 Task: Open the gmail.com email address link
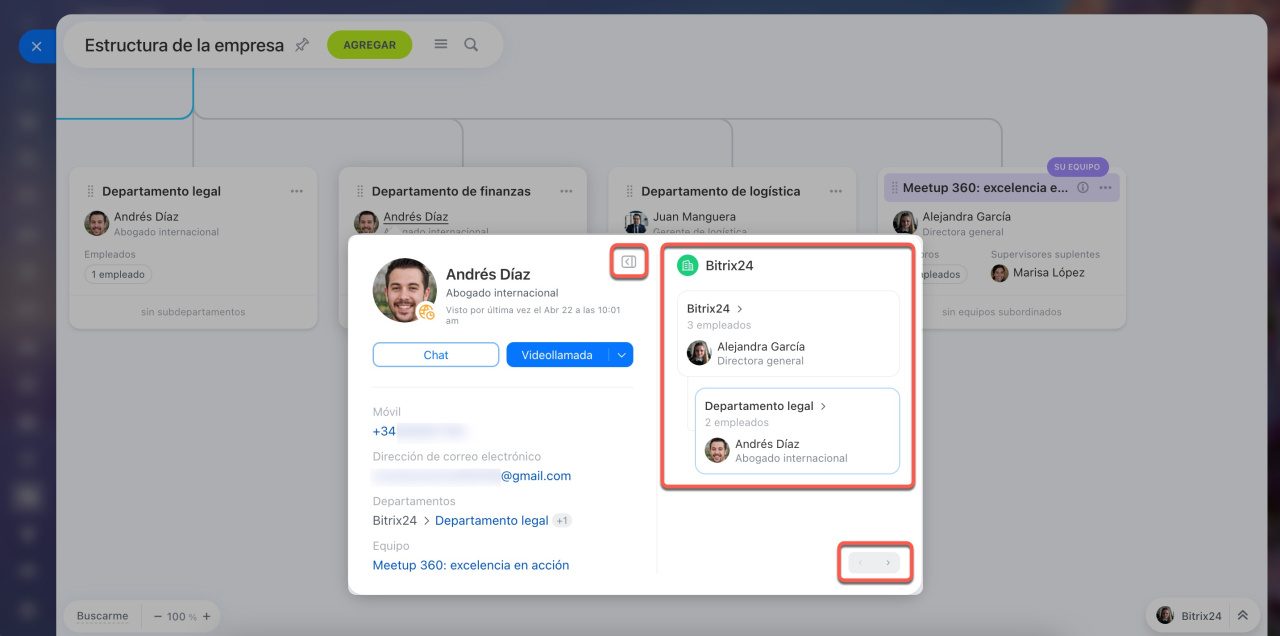point(472,476)
